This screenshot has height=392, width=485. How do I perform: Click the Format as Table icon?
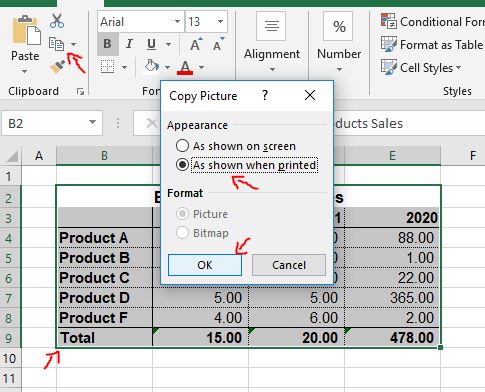pos(389,44)
